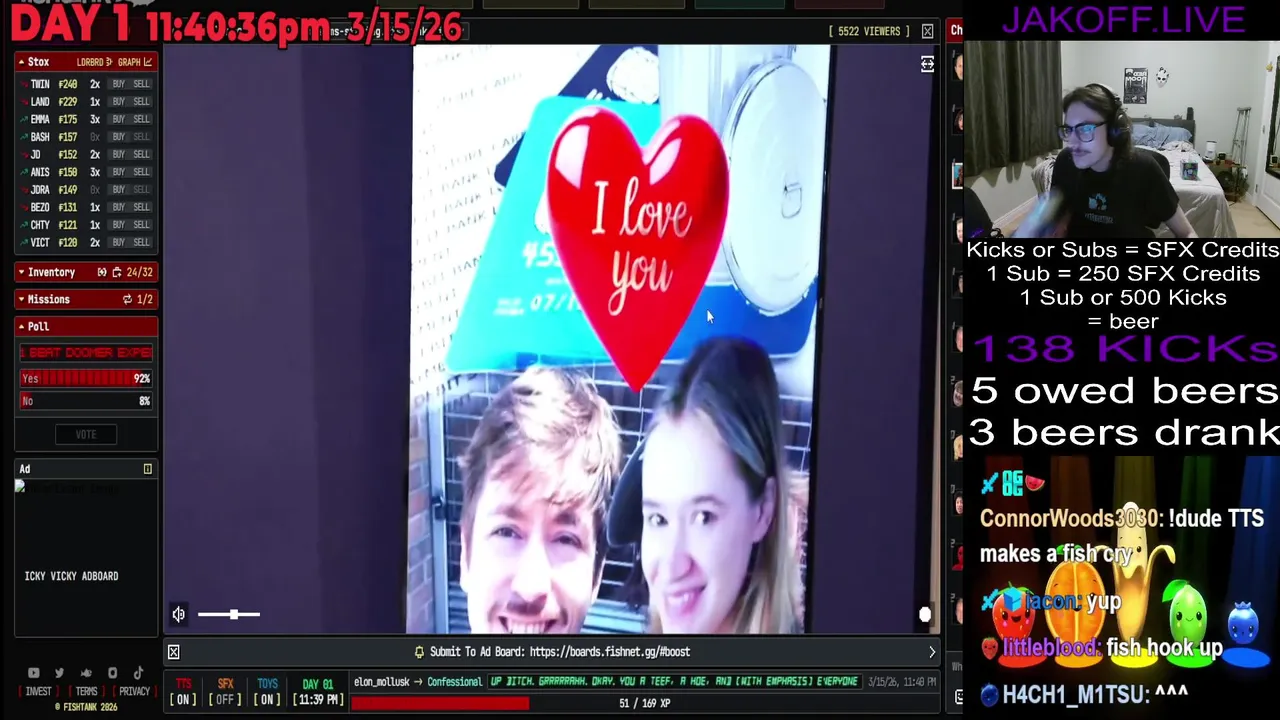Click the white circle control on the video
Screen dimensions: 1280x720
(x=925, y=615)
